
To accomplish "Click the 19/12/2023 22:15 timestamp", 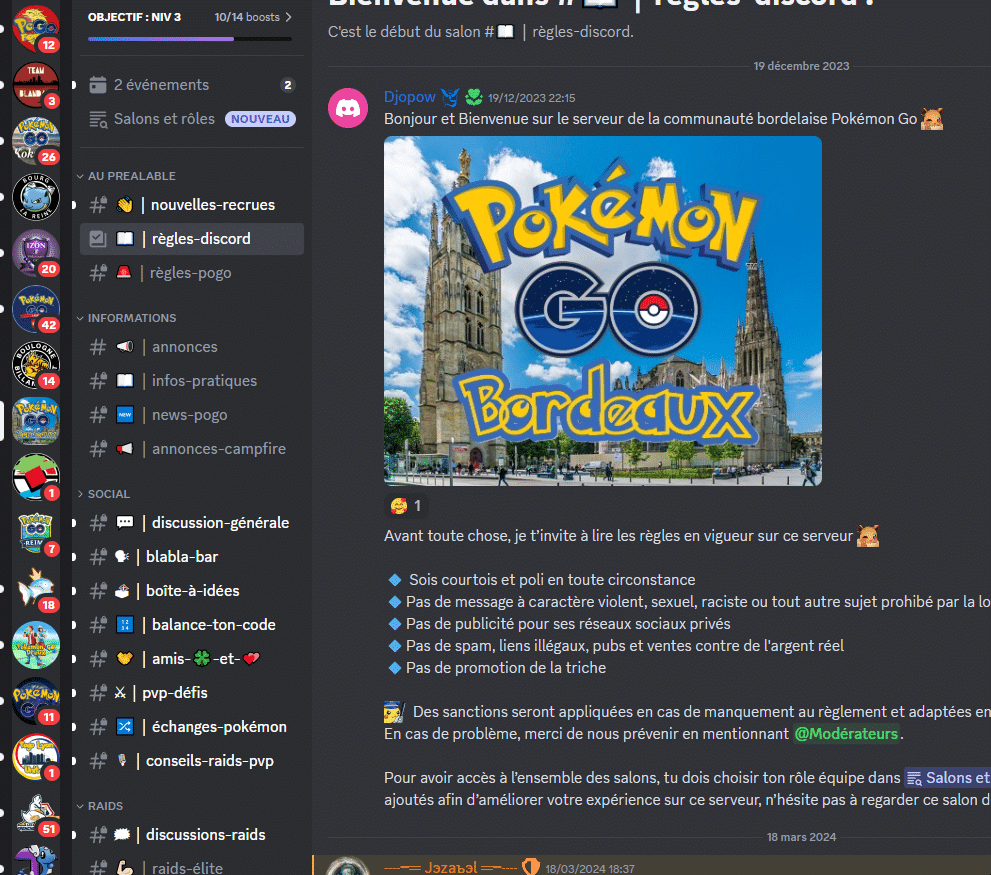I will coord(532,98).
